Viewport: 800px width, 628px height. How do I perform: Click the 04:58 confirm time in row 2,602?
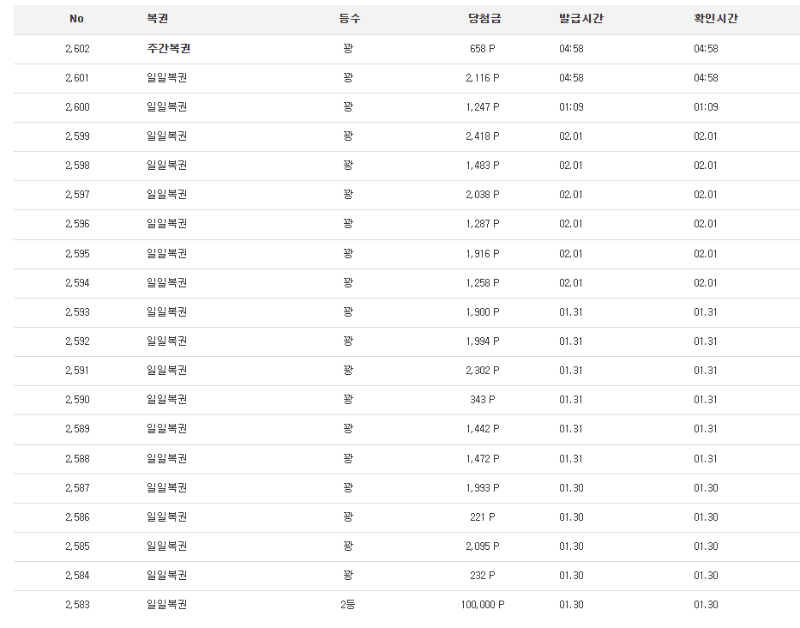tap(706, 48)
